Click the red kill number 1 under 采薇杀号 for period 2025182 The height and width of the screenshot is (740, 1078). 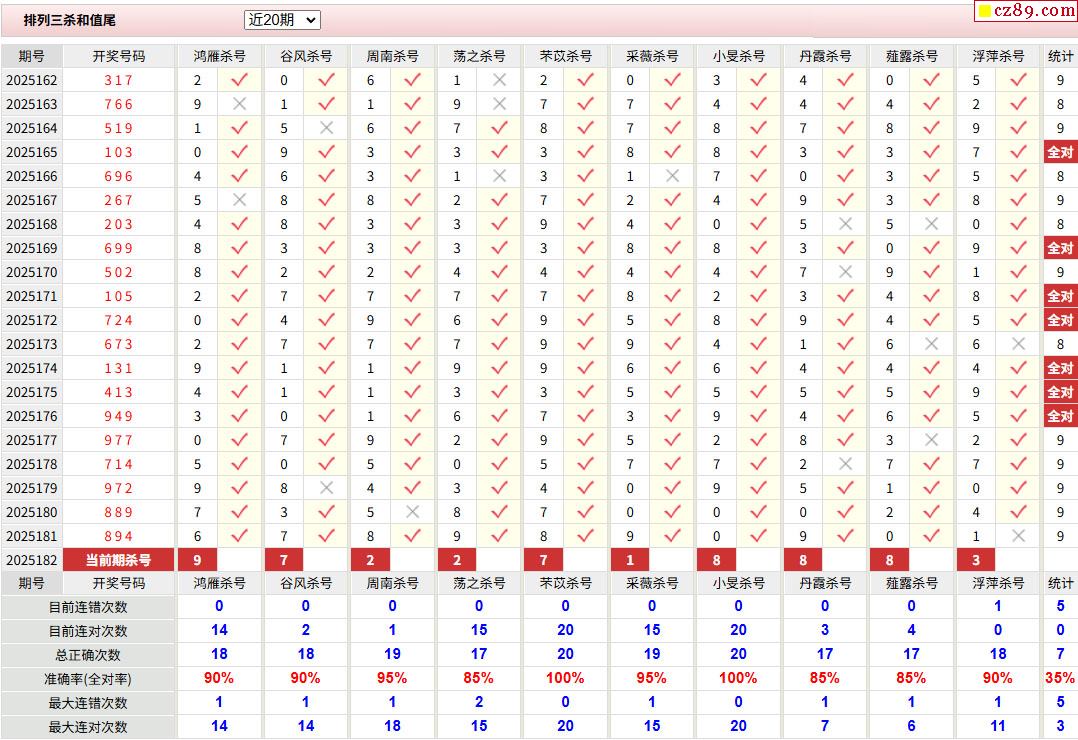point(630,560)
